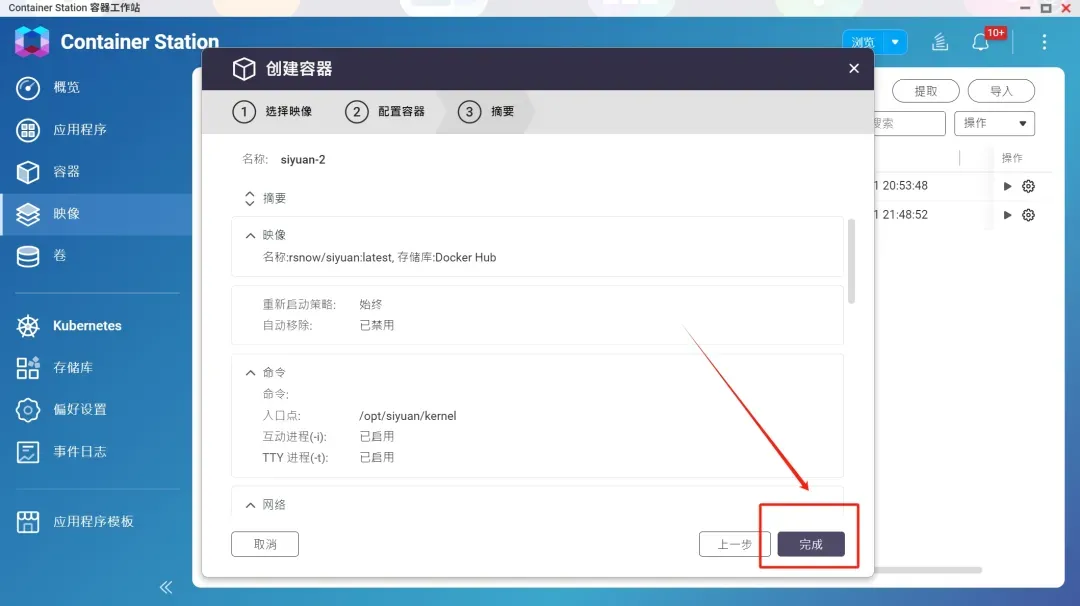Open the 卷 volumes section

click(x=60, y=256)
